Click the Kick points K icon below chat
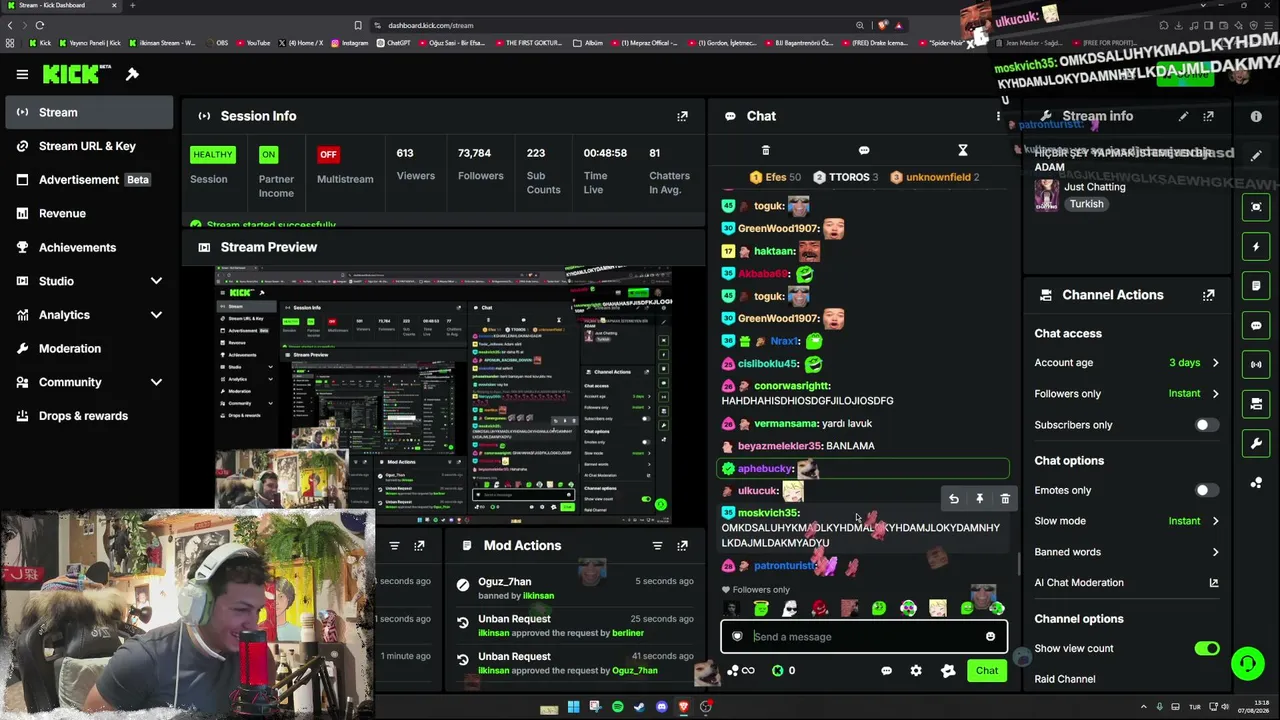This screenshot has height=720, width=1280. 777,671
